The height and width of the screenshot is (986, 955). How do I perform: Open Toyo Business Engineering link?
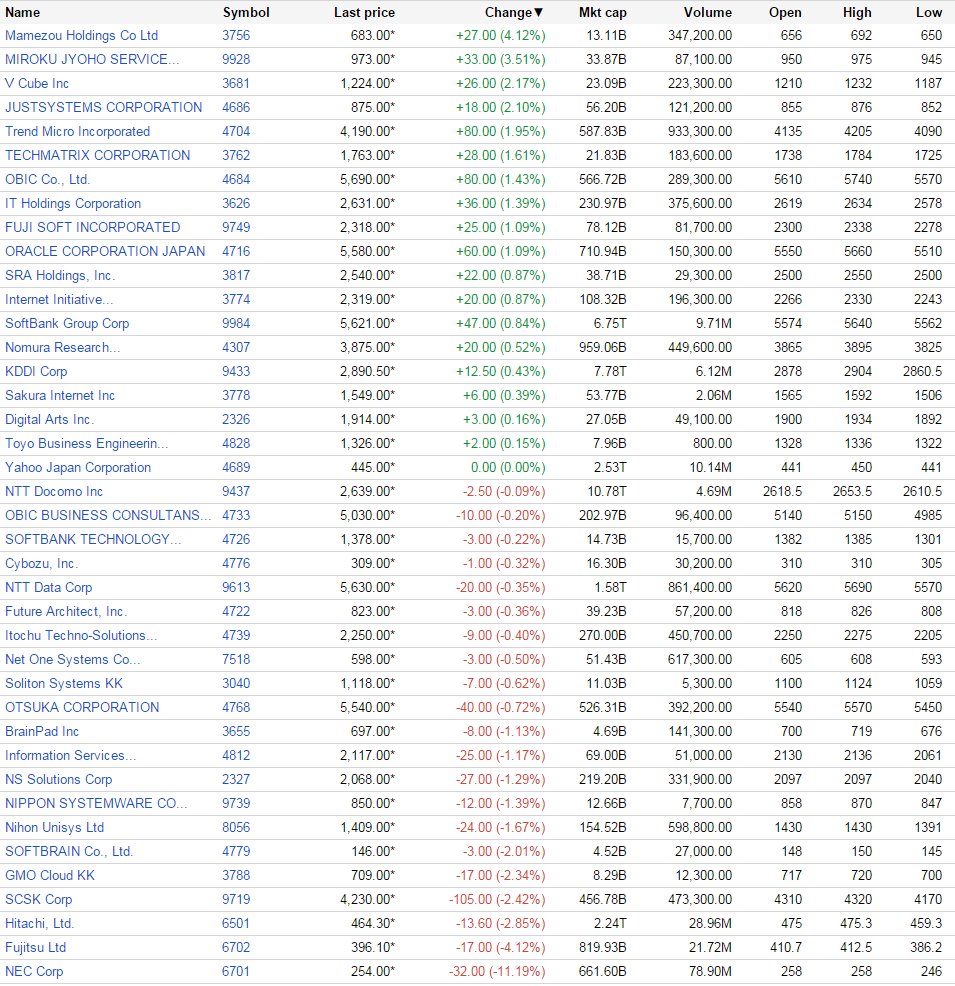tap(87, 444)
